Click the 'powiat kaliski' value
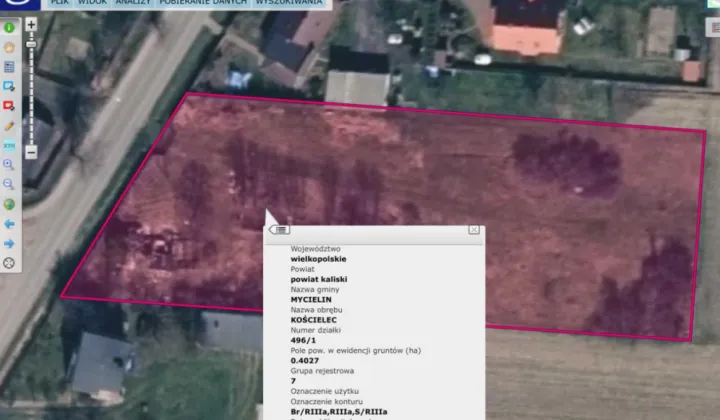This screenshot has height=420, width=720. [319, 279]
